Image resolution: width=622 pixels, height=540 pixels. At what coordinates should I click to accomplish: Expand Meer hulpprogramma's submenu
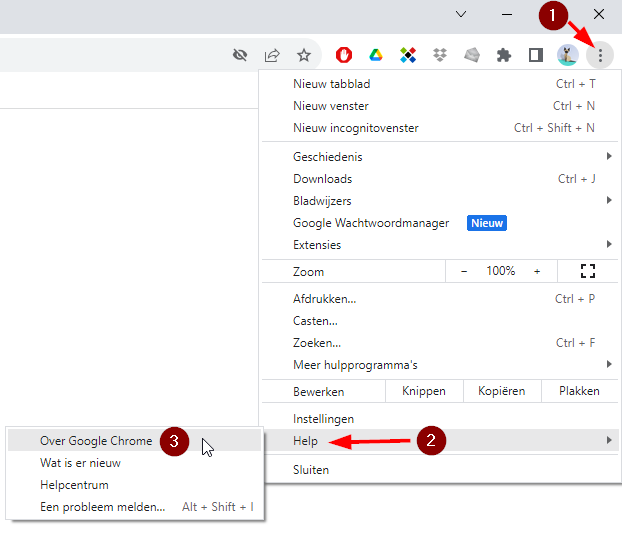[440, 365]
